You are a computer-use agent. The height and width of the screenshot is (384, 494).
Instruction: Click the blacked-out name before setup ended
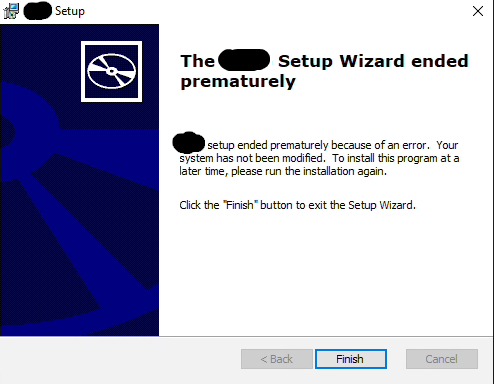(x=189, y=143)
